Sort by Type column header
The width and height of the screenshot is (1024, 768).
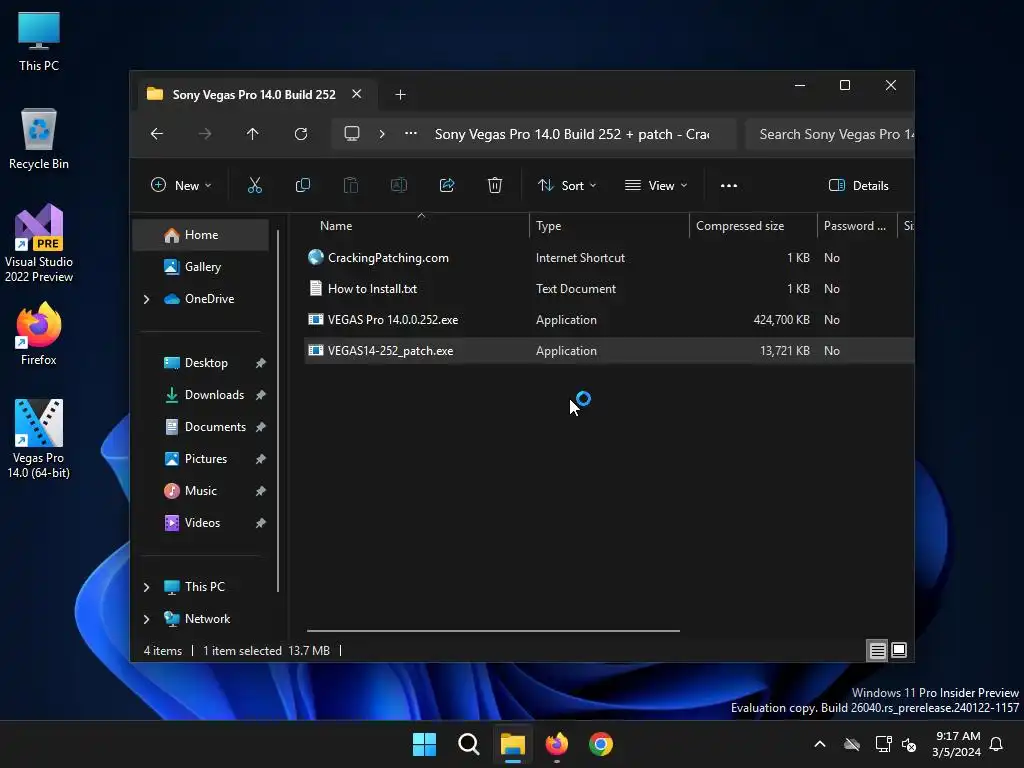coord(609,226)
